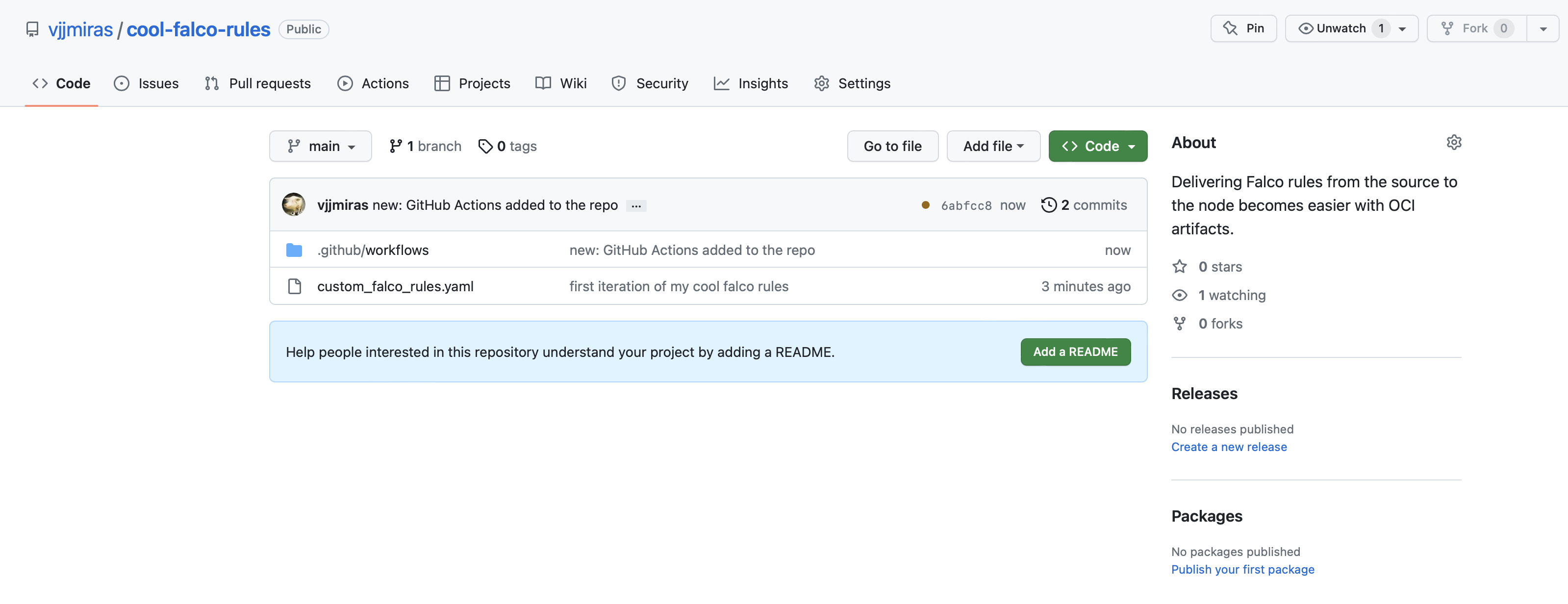Click Add a README button
1568x604 pixels.
(1076, 351)
